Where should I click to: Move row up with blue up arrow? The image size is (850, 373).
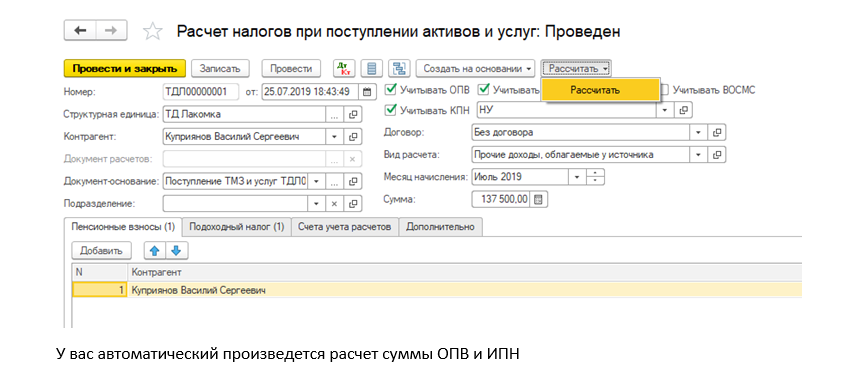click(154, 251)
